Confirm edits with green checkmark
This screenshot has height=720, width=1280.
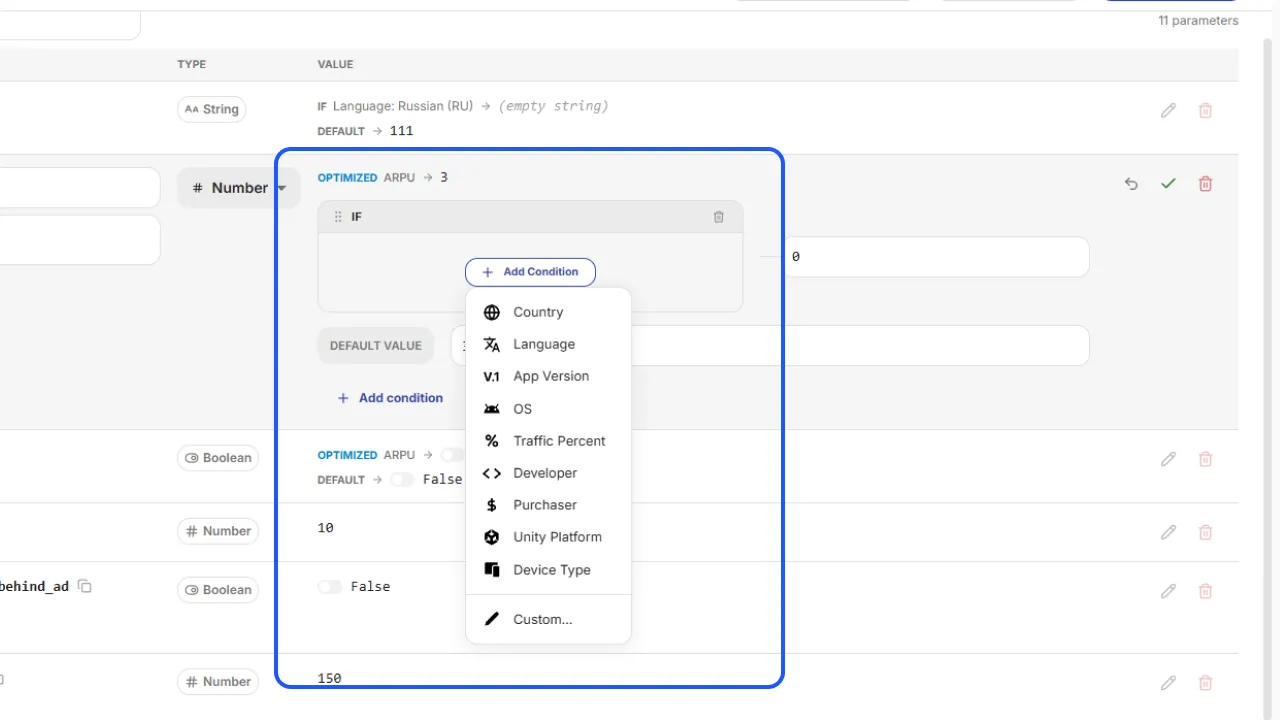tap(1168, 184)
